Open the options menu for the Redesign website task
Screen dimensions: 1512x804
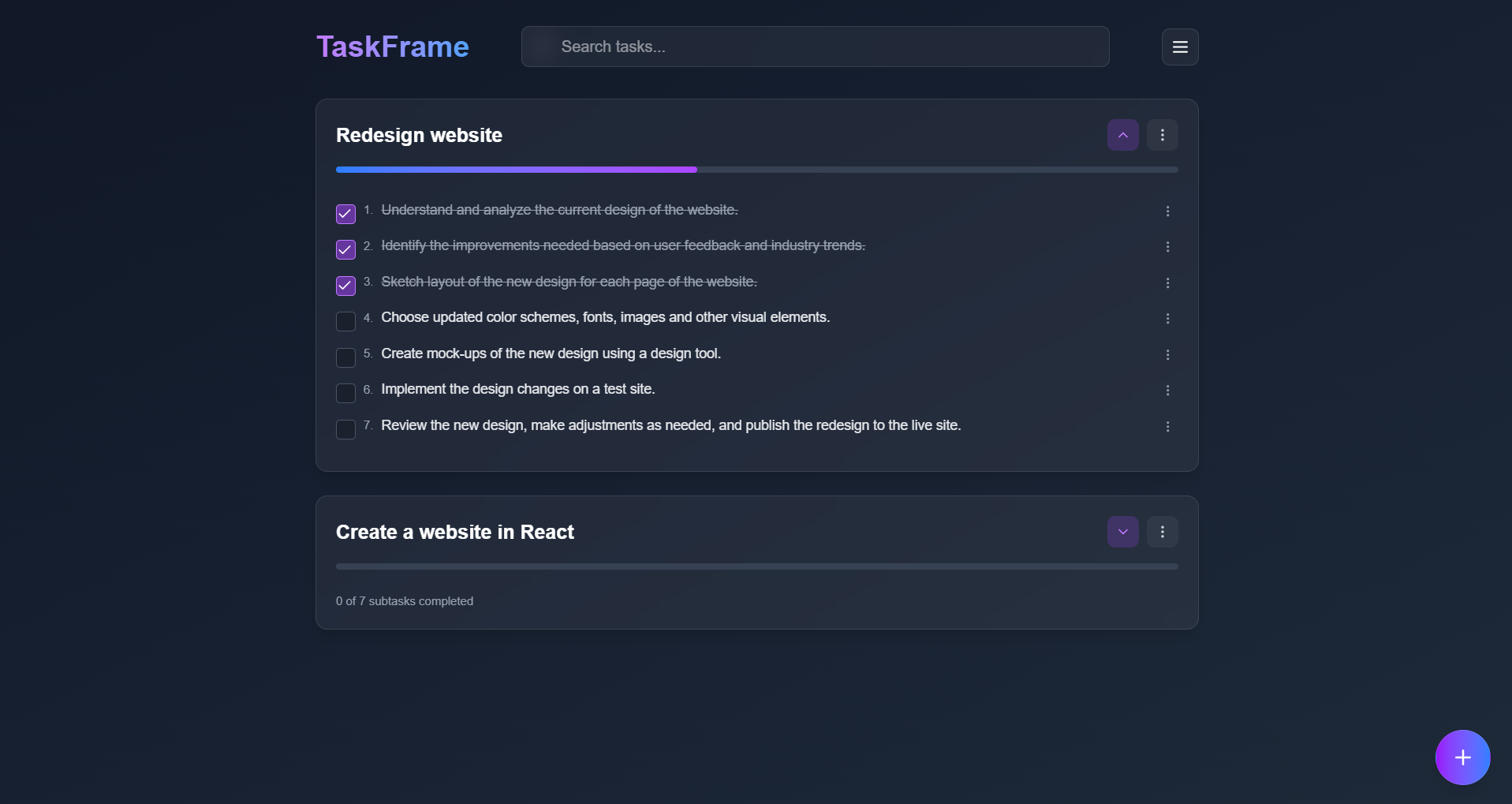tap(1162, 135)
